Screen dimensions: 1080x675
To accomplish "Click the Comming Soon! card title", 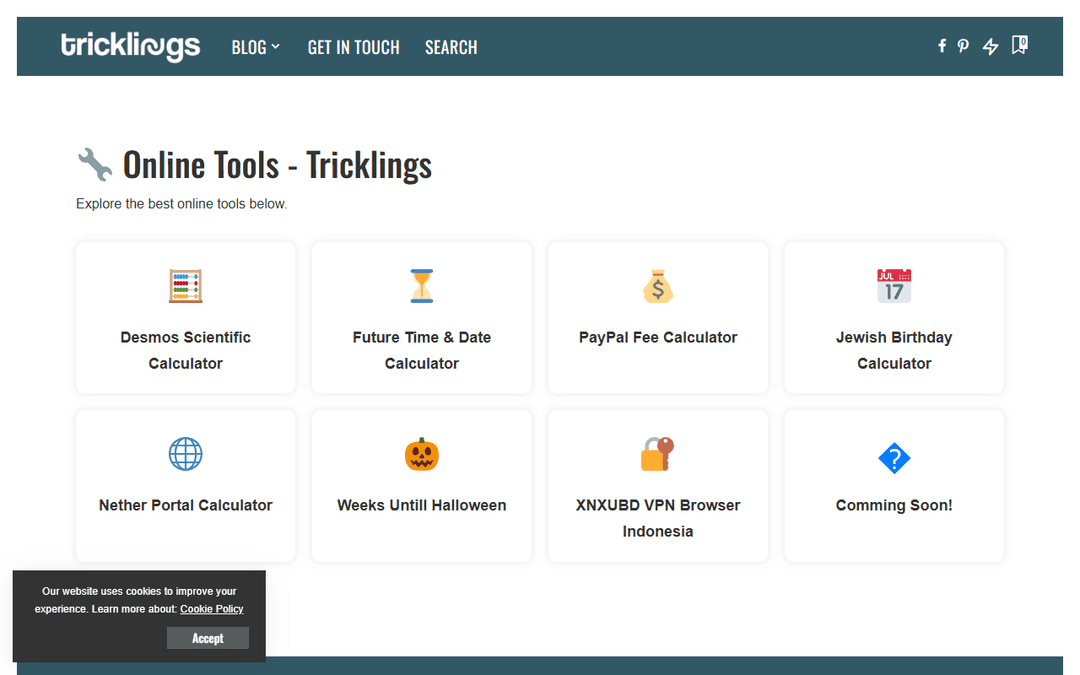I will click(894, 506).
